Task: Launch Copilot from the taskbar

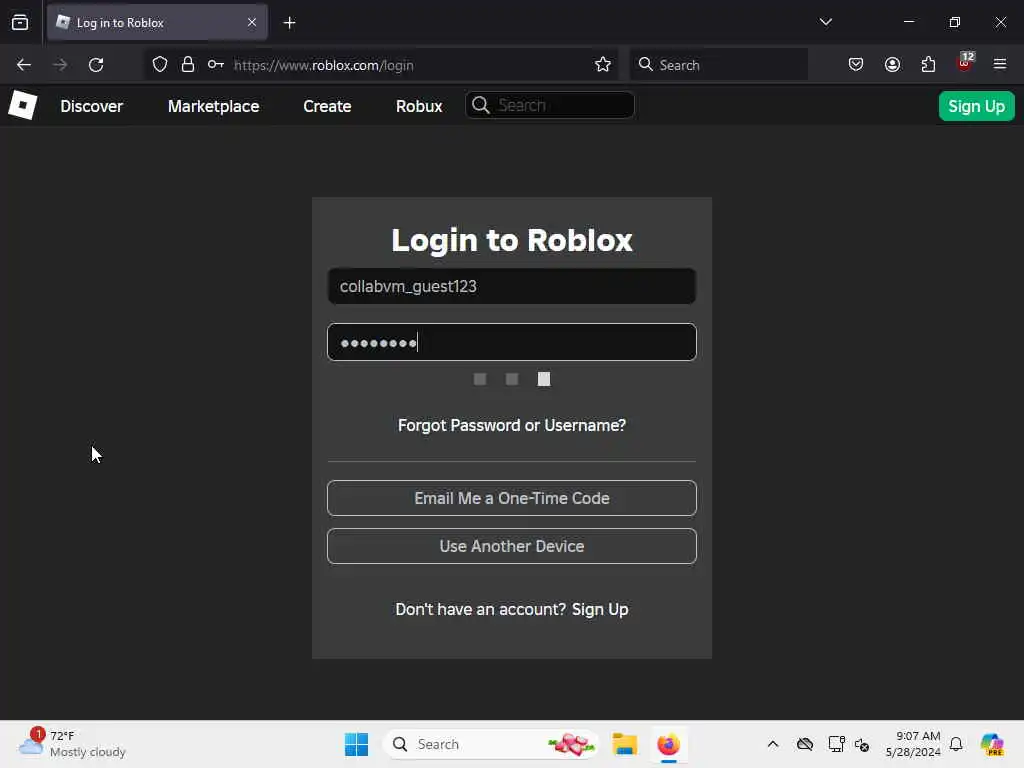Action: click(x=992, y=744)
